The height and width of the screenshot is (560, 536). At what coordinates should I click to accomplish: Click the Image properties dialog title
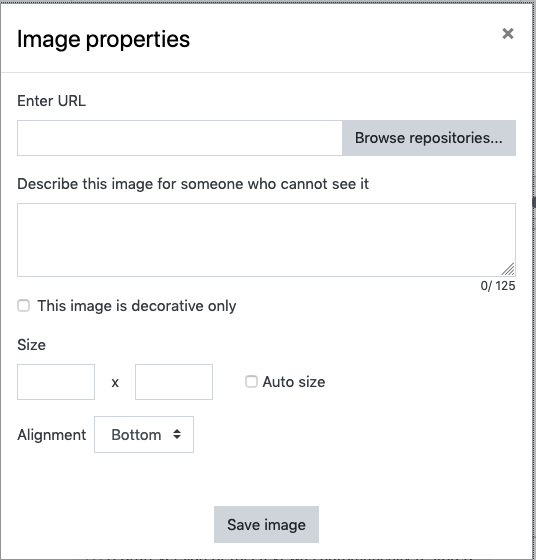click(x=104, y=39)
